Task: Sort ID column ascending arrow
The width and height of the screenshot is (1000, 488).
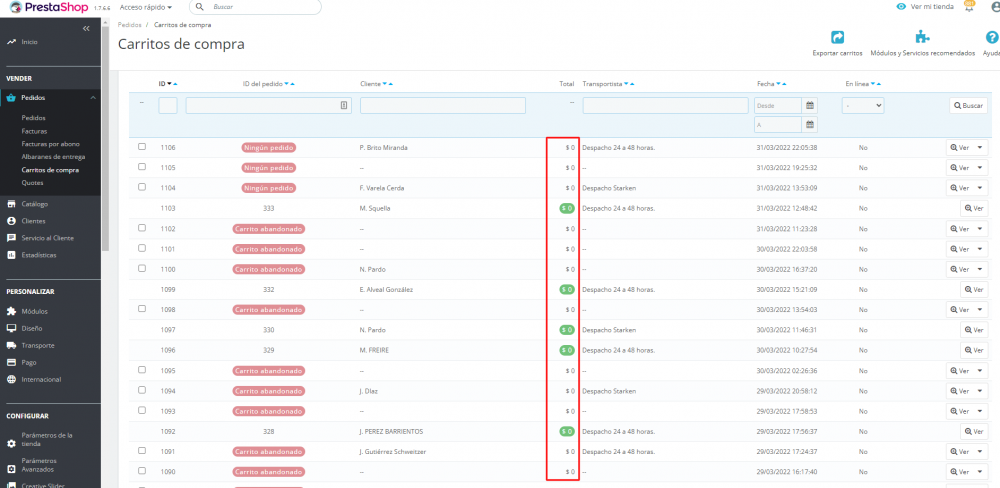Action: (175, 84)
